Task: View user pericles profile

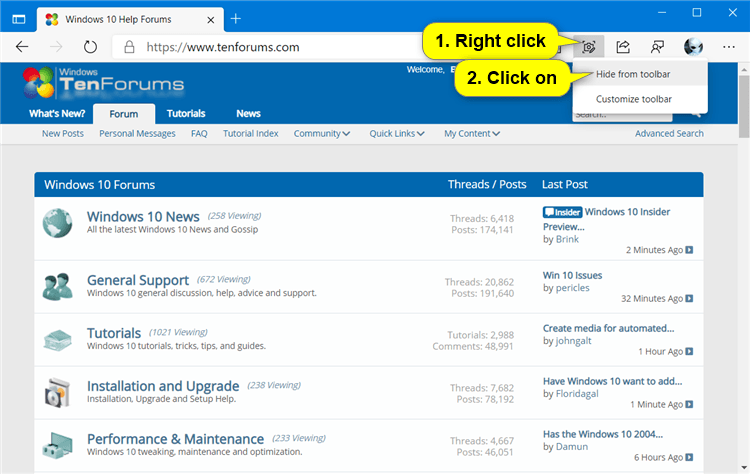Action: pos(573,288)
